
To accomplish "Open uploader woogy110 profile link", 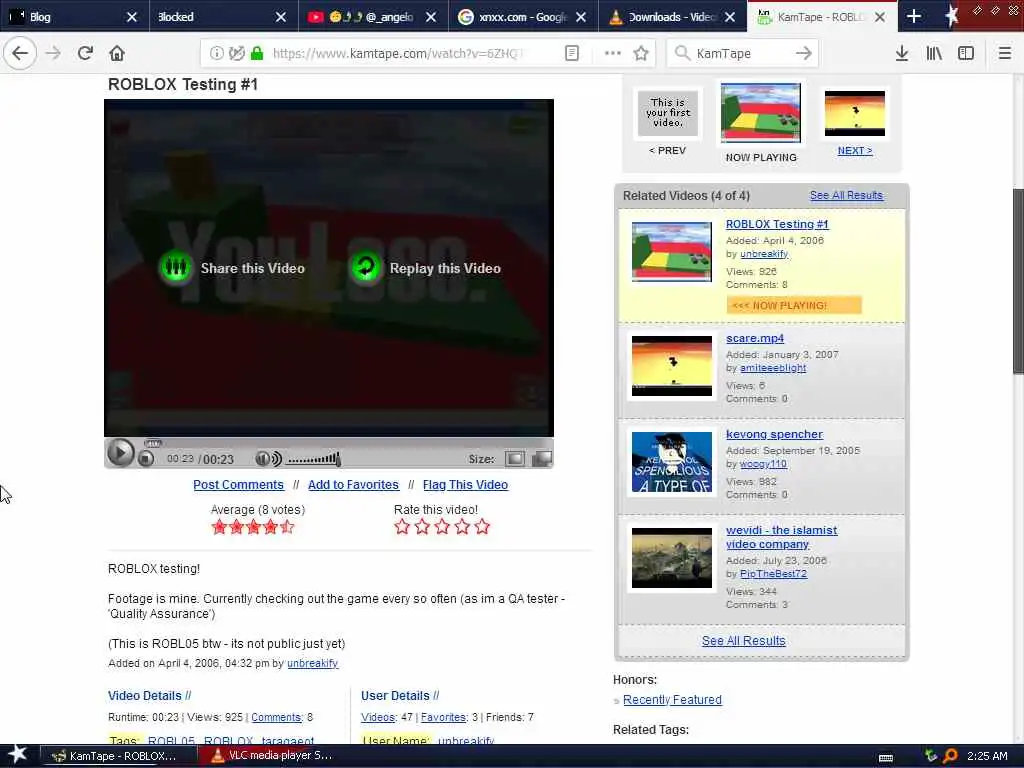I will point(763,464).
